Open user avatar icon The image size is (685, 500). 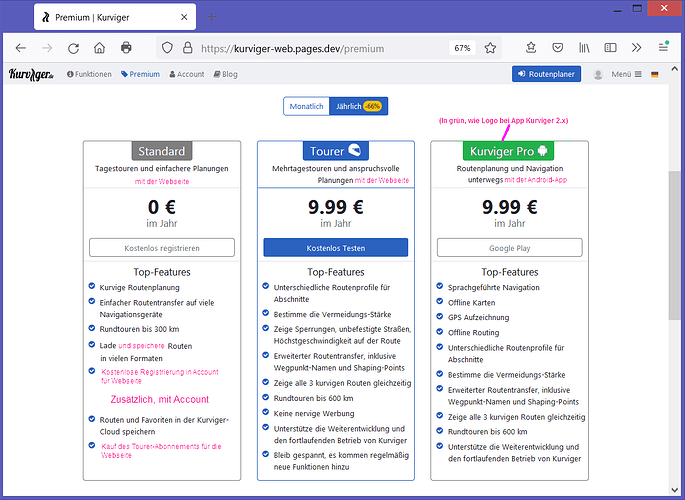pos(598,75)
